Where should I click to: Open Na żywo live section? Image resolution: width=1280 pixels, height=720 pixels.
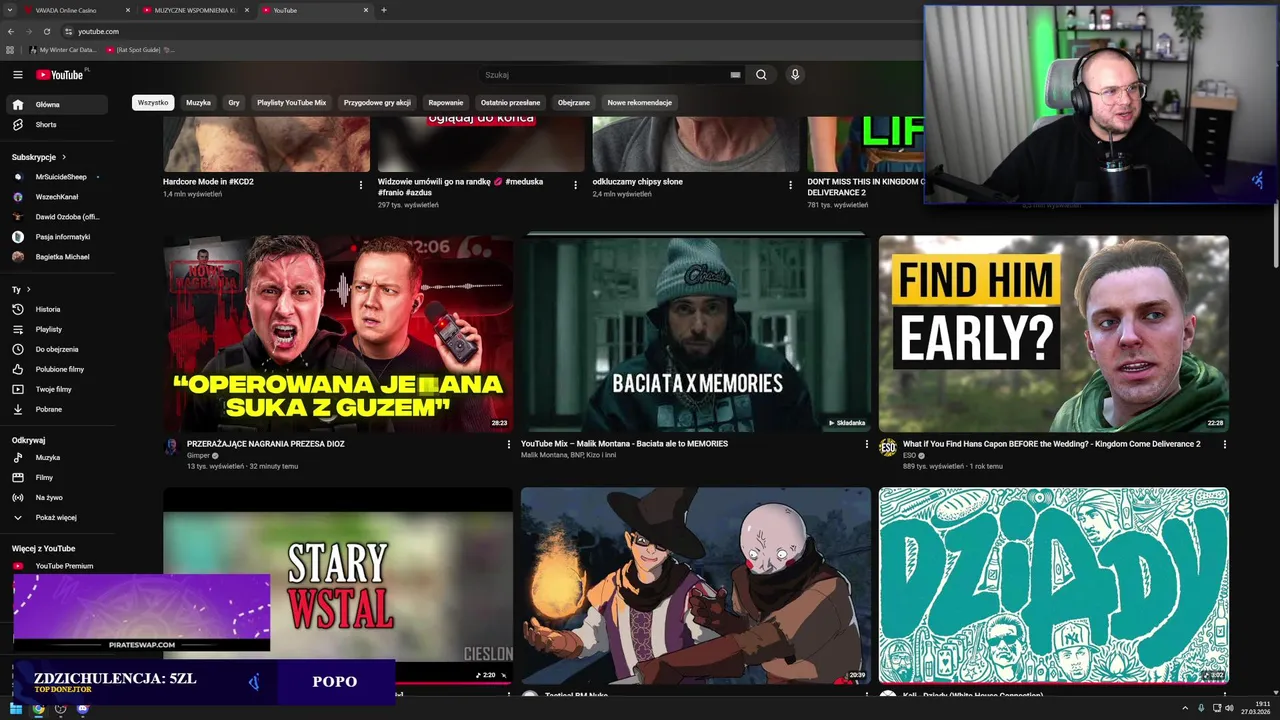point(58,497)
